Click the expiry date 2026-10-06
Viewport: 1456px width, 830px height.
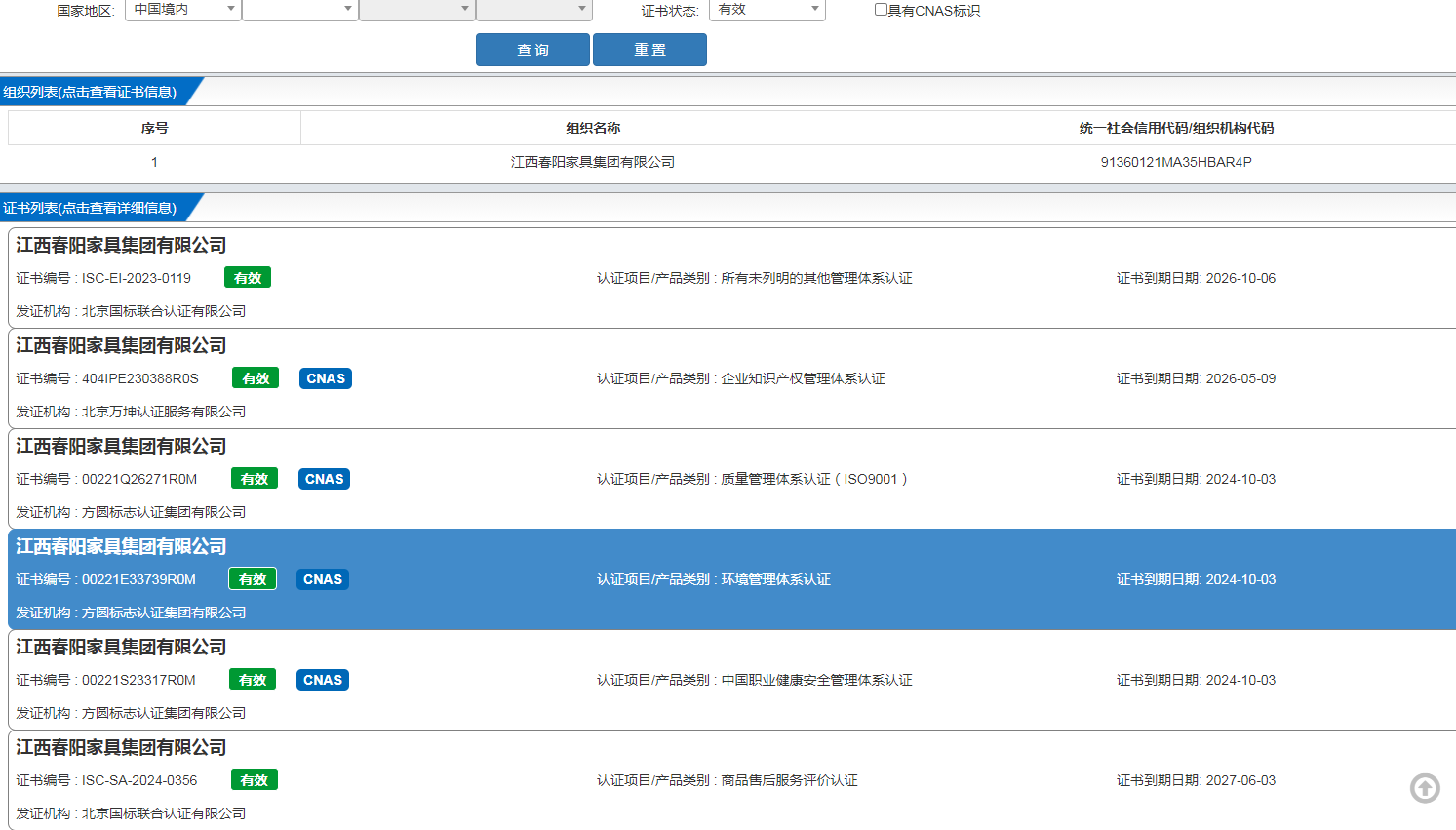pos(1240,278)
